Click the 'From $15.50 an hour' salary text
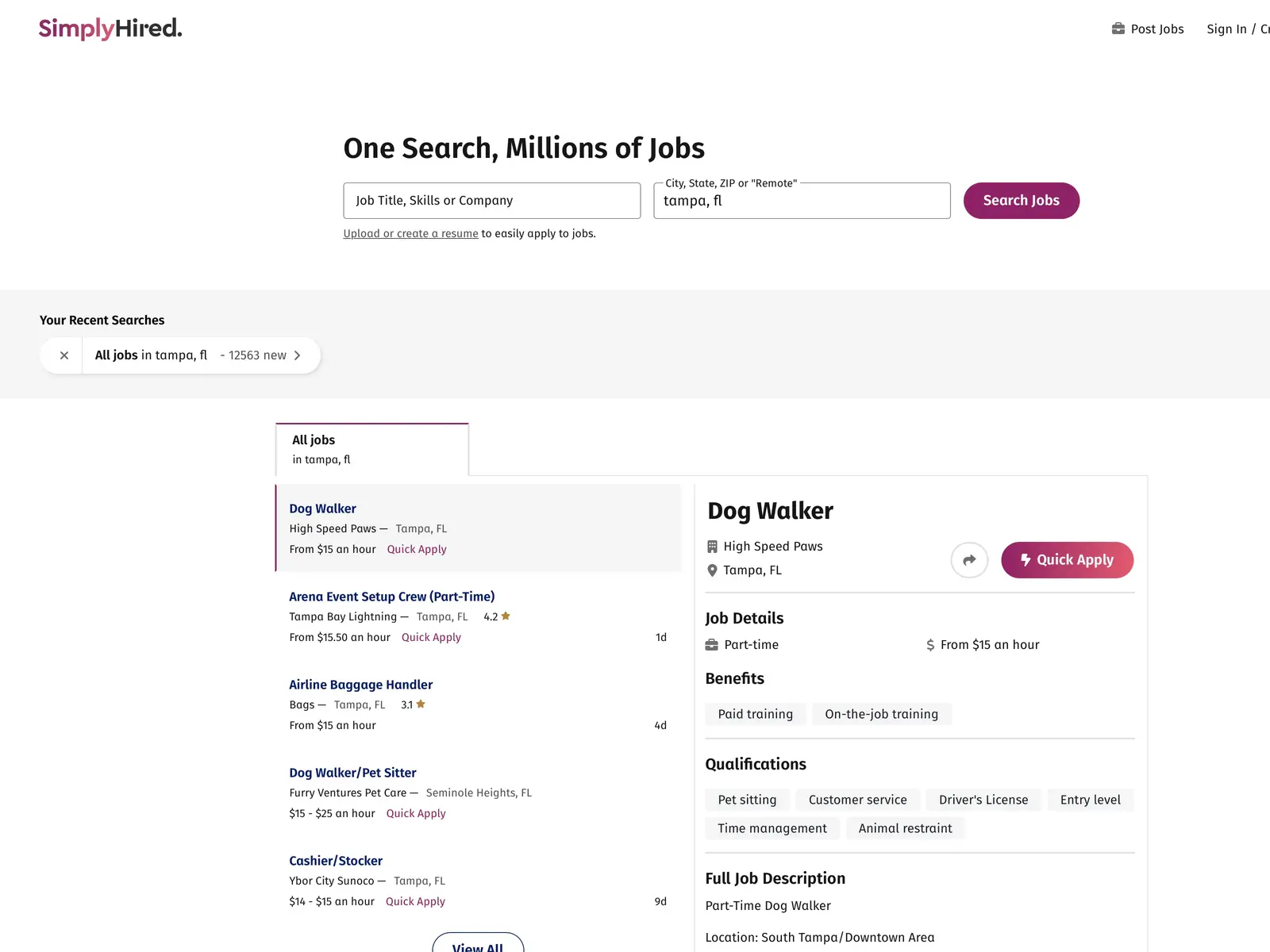Viewport: 1270px width, 952px height. coord(340,637)
